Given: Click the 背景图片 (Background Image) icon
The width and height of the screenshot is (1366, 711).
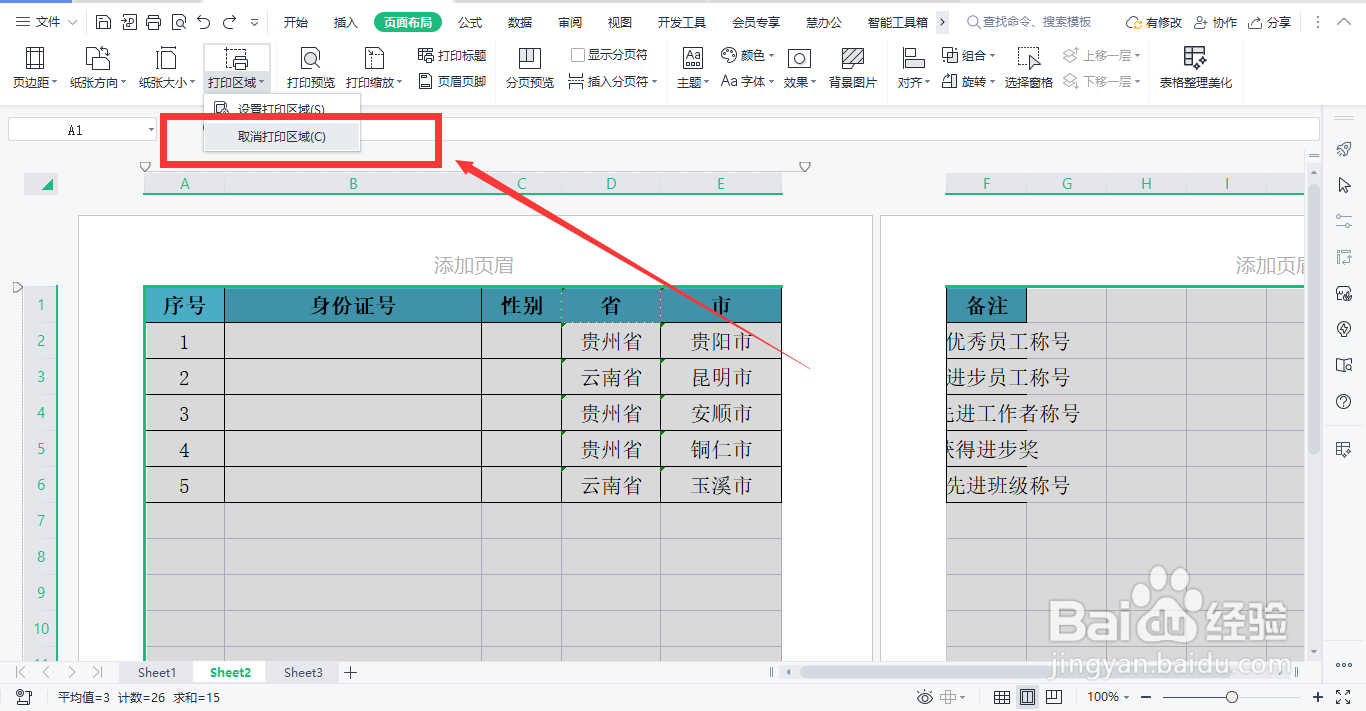Looking at the screenshot, I should pyautogui.click(x=852, y=66).
